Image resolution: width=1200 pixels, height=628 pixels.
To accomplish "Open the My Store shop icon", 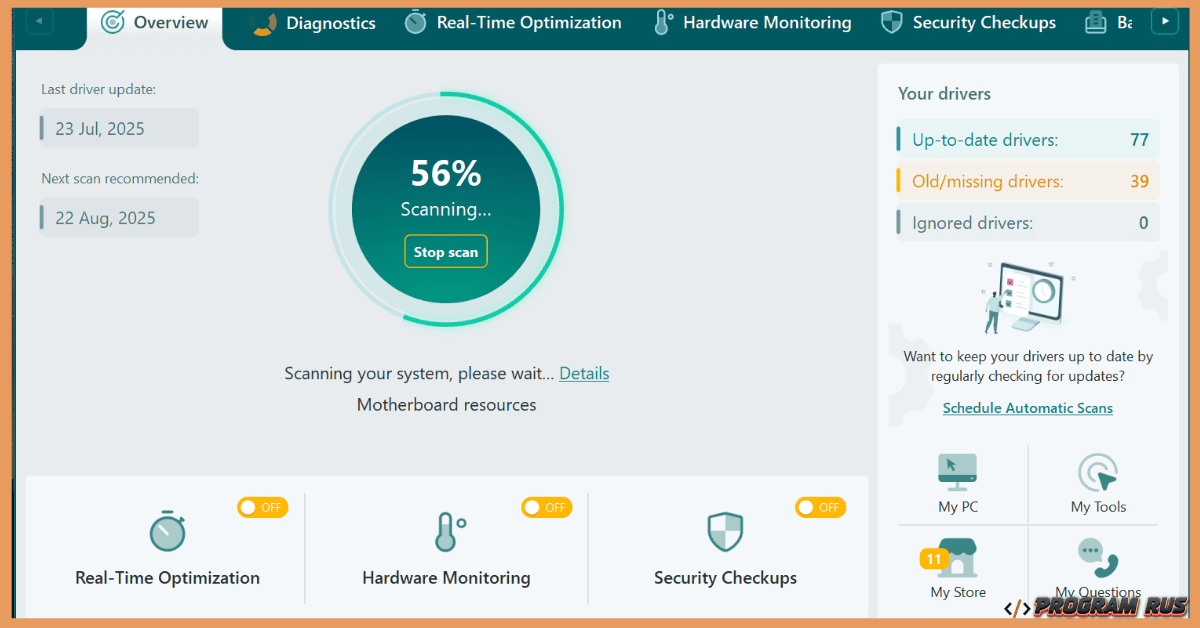I will (x=957, y=558).
